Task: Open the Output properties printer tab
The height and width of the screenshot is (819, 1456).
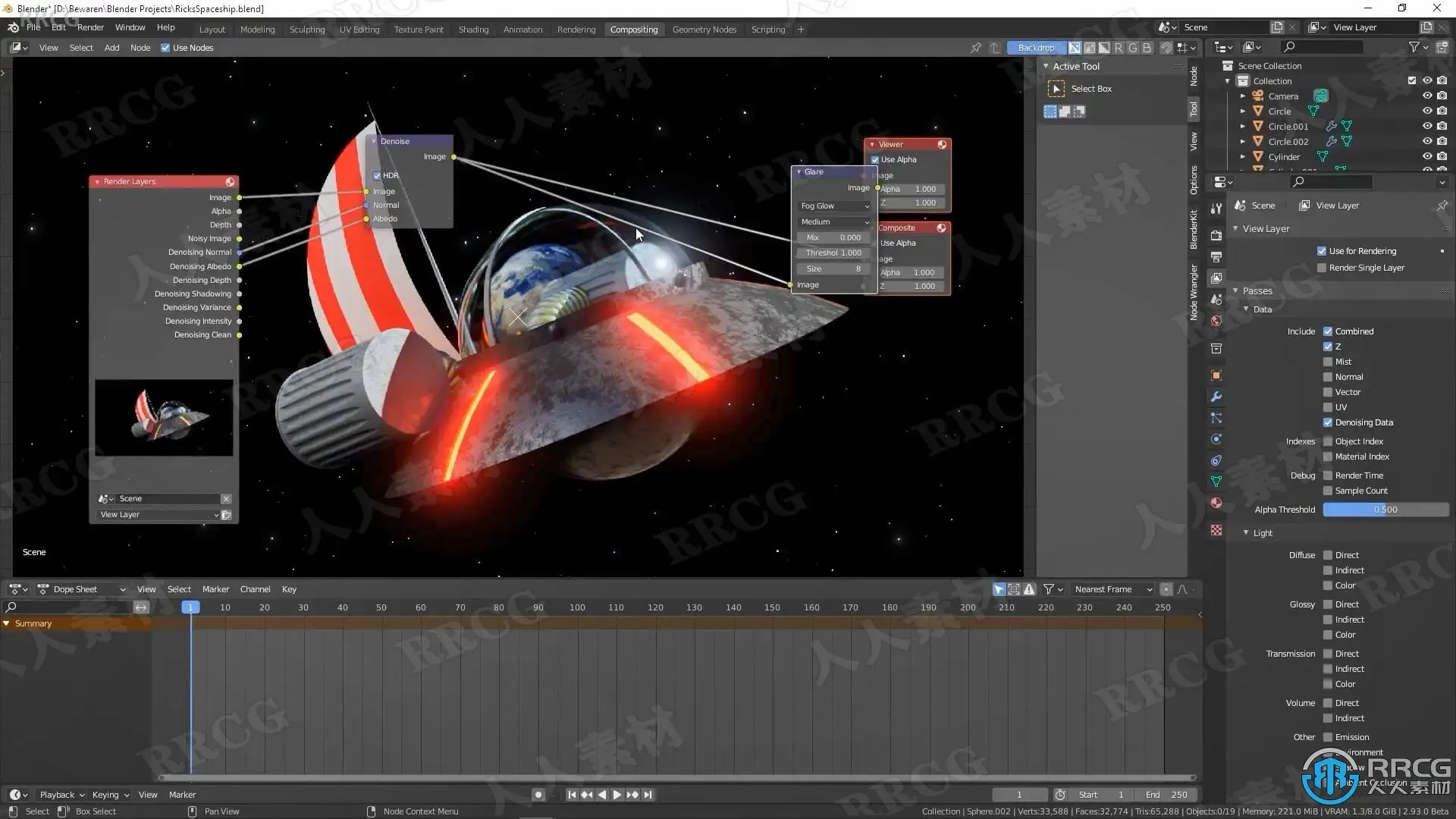Action: pyautogui.click(x=1216, y=257)
